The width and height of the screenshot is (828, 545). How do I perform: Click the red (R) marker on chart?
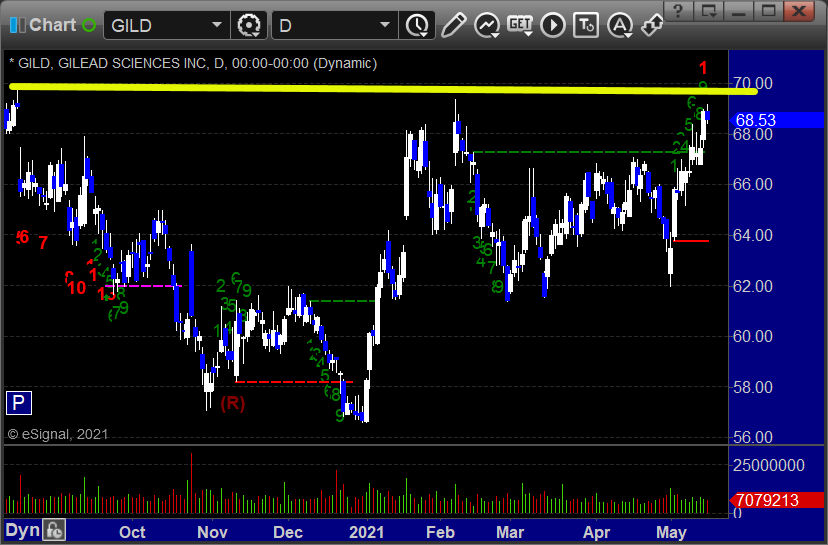pyautogui.click(x=233, y=404)
